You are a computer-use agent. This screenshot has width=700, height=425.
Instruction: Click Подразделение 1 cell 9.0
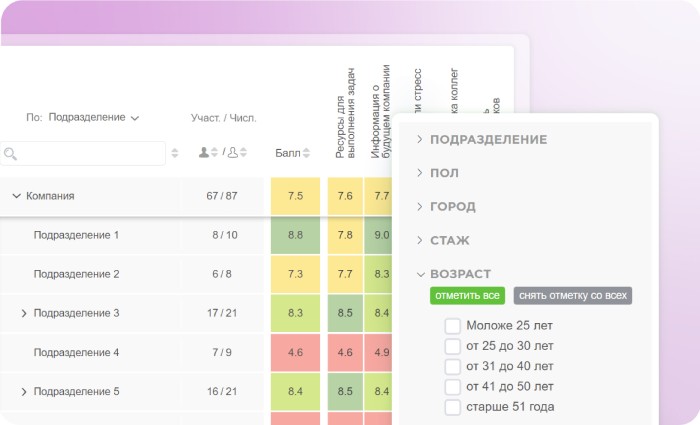[379, 235]
